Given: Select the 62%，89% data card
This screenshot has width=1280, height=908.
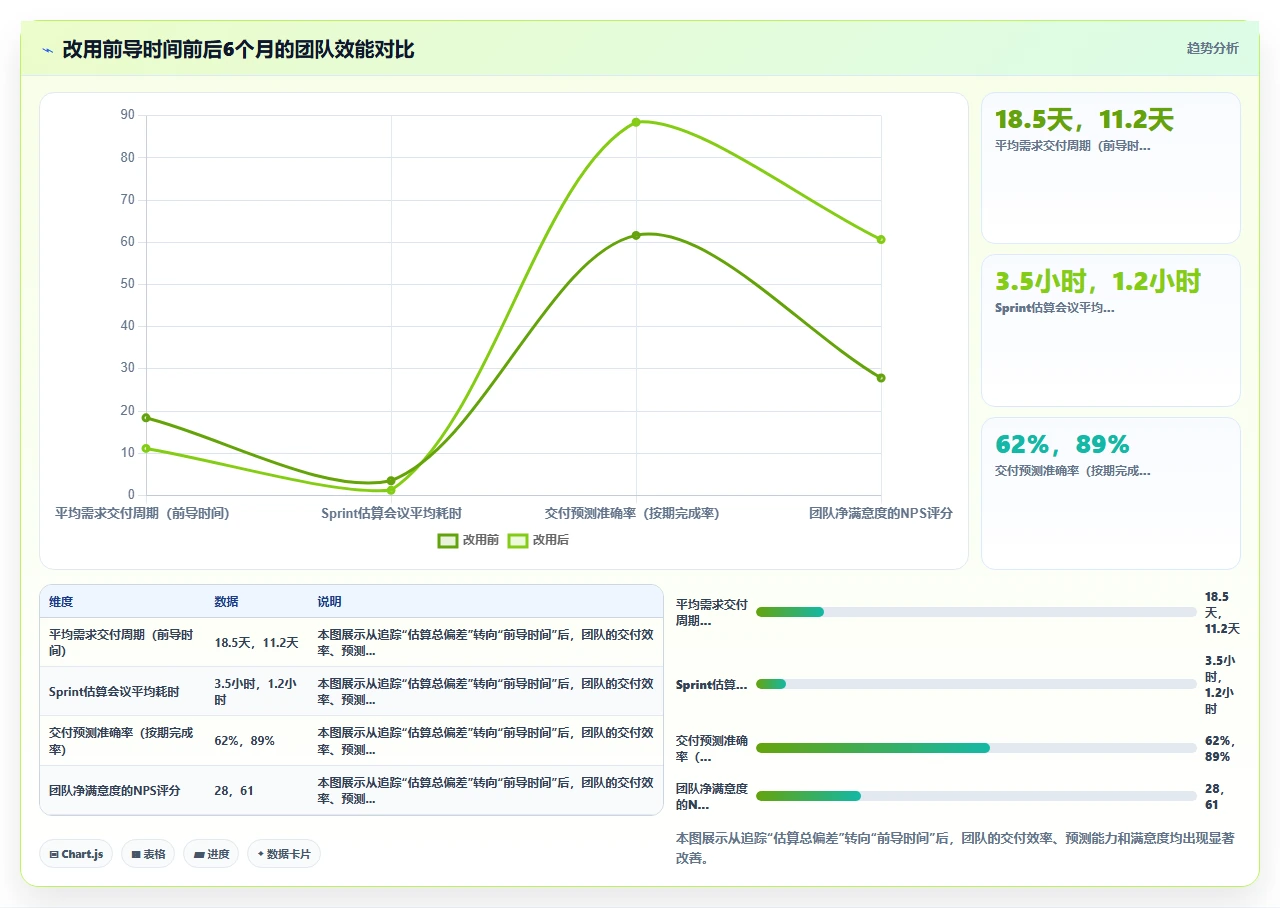Looking at the screenshot, I should pyautogui.click(x=1111, y=493).
